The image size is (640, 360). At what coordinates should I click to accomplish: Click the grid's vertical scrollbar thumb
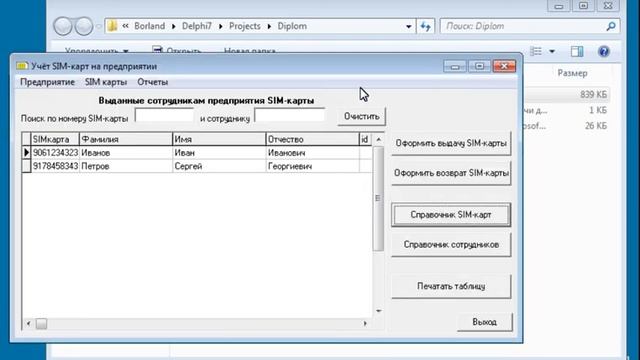click(x=378, y=199)
